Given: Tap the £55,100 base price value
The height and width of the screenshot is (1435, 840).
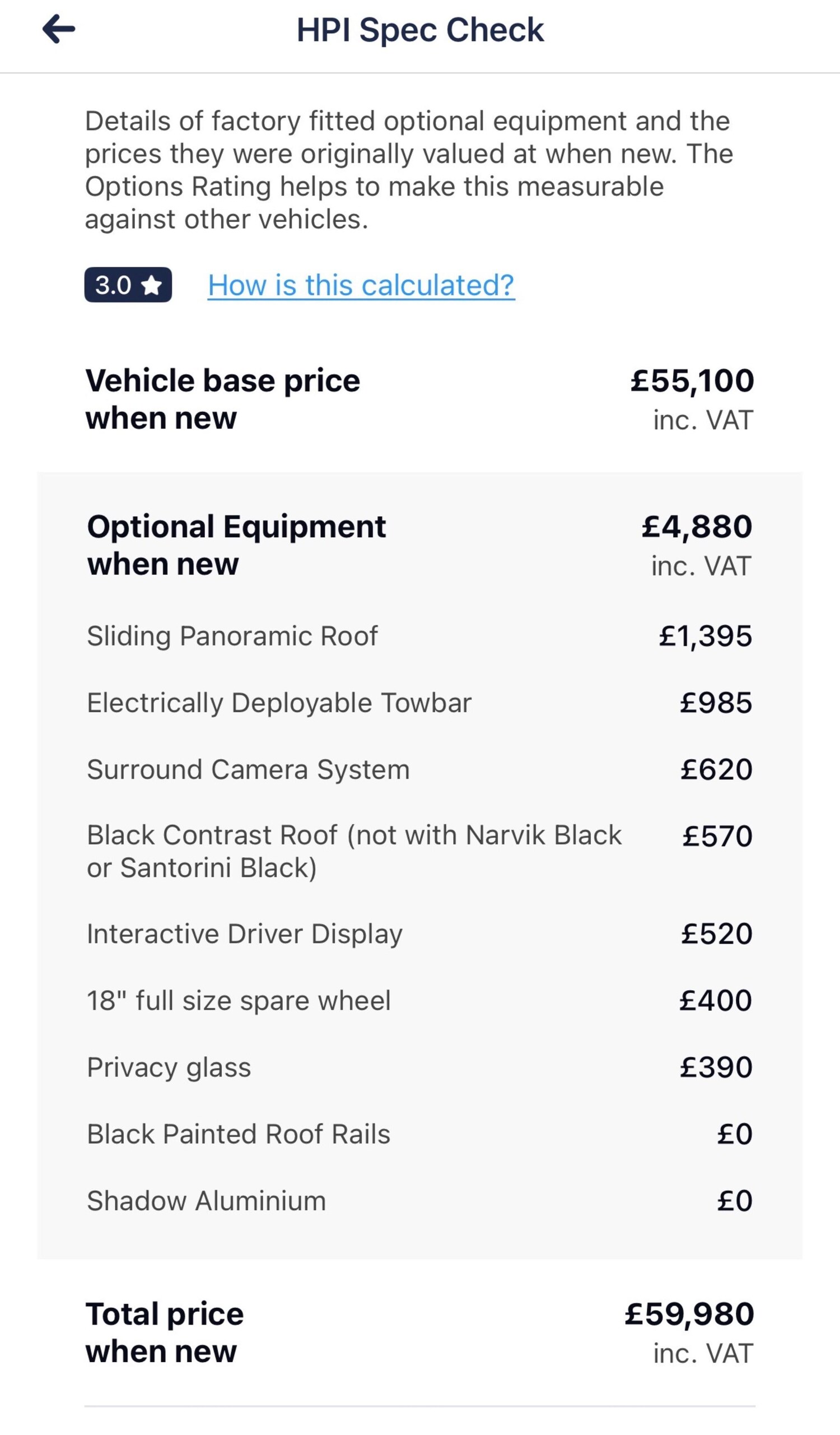Looking at the screenshot, I should 692,380.
